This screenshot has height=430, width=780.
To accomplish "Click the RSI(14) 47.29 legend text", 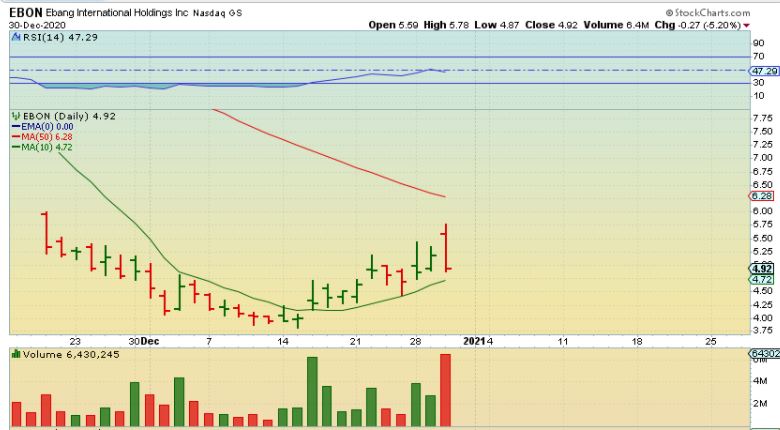I will 60,37.
